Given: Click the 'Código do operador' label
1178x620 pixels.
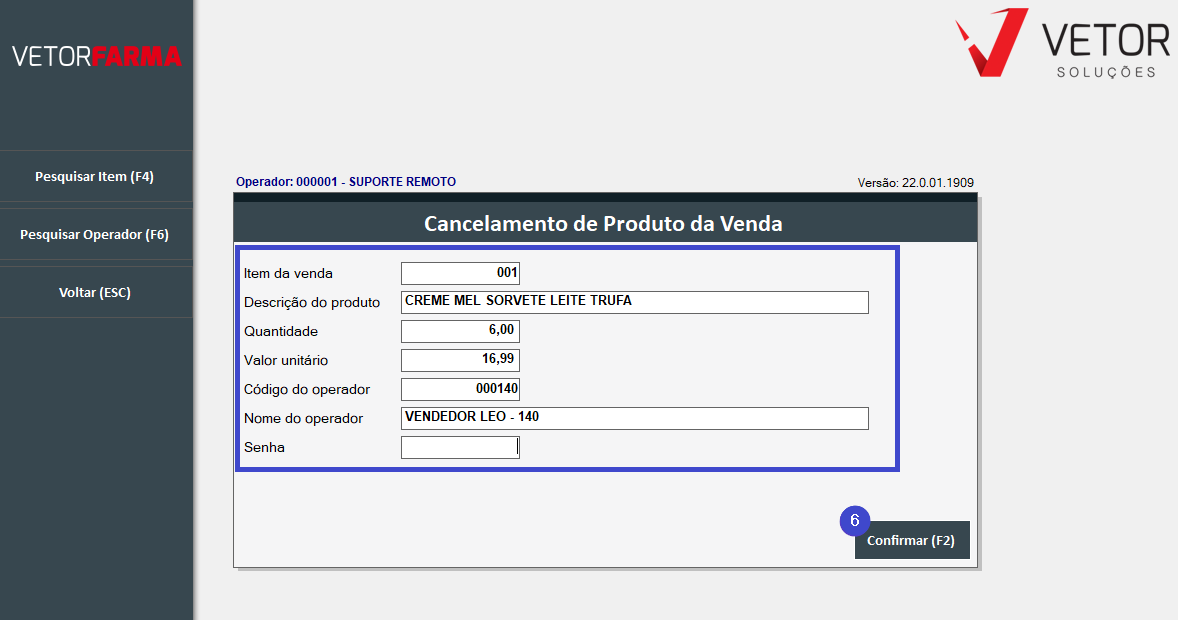Looking at the screenshot, I should click(307, 389).
